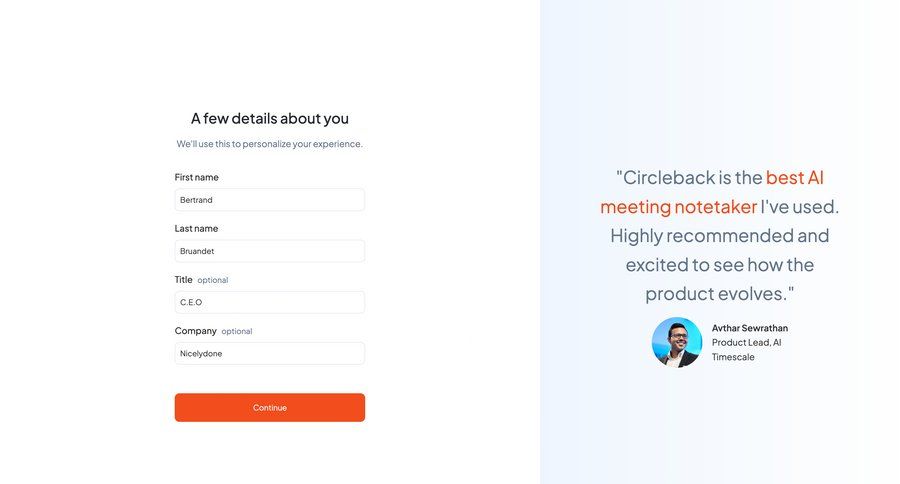Click the orange "best AI" highlighted text
This screenshot has width=900, height=484.
[795, 178]
